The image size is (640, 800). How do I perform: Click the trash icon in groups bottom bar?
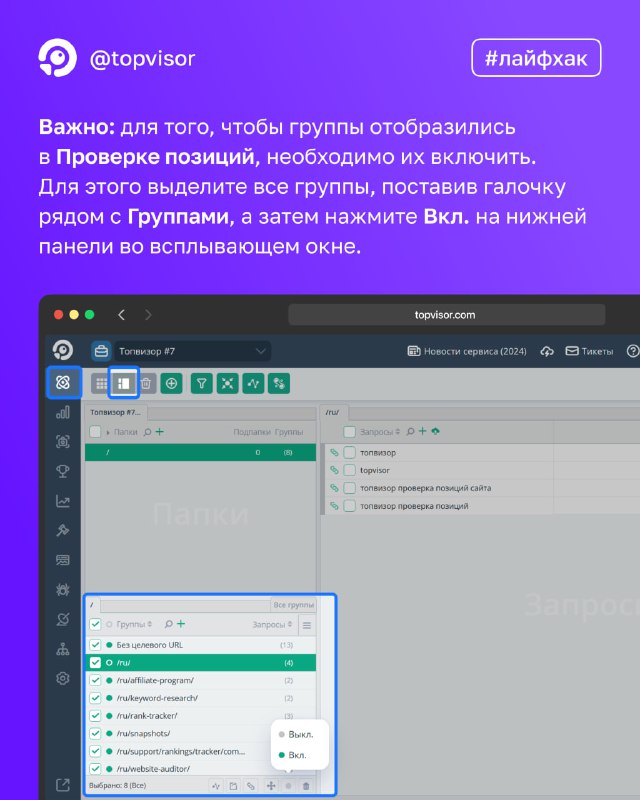coord(306,786)
